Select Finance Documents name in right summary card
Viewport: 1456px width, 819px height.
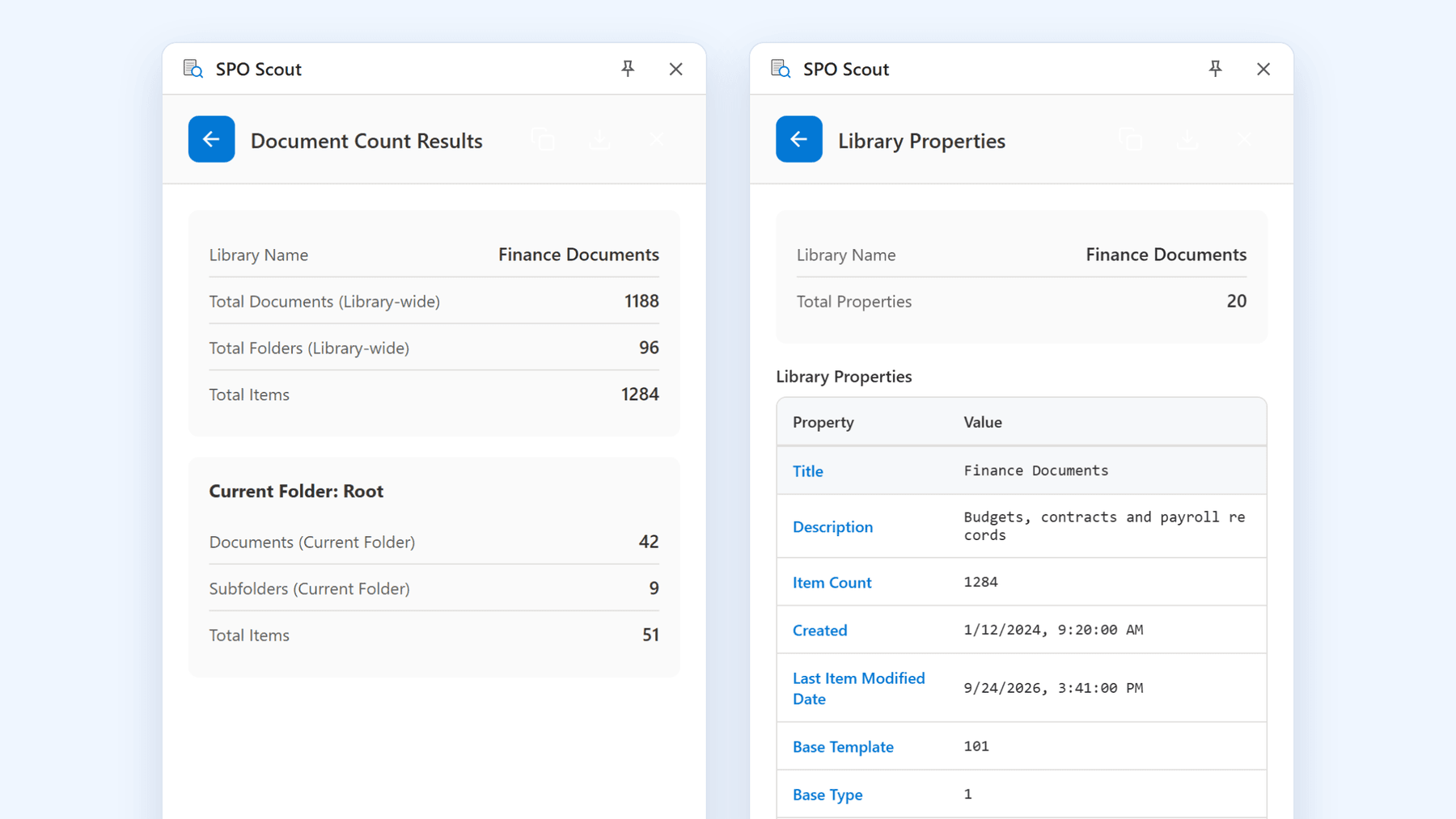[x=1166, y=255]
